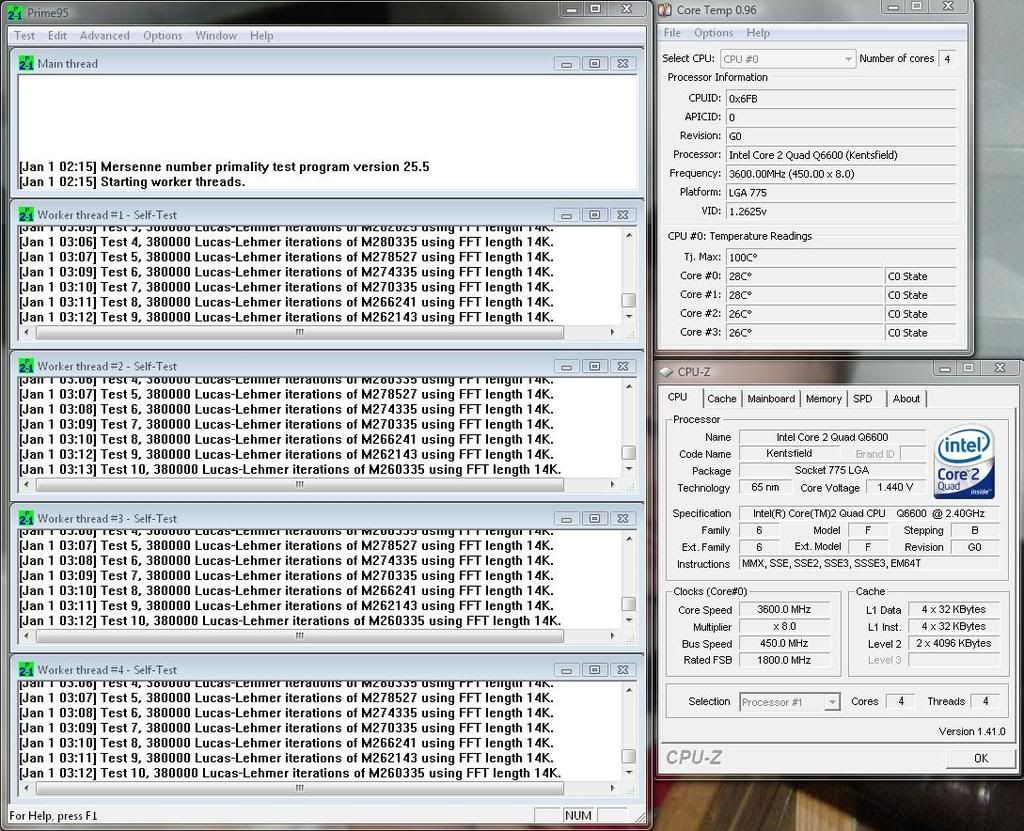
Task: Open the Advanced menu in Prime95
Action: pyautogui.click(x=104, y=36)
